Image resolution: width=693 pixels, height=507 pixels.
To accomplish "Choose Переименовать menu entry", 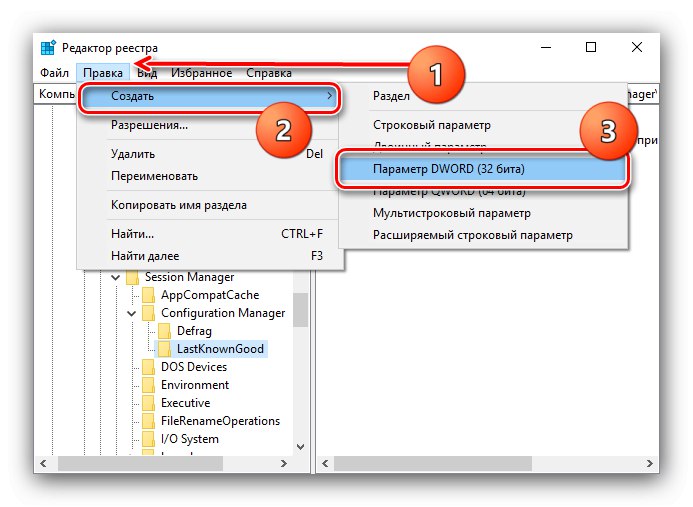I will pyautogui.click(x=209, y=176).
